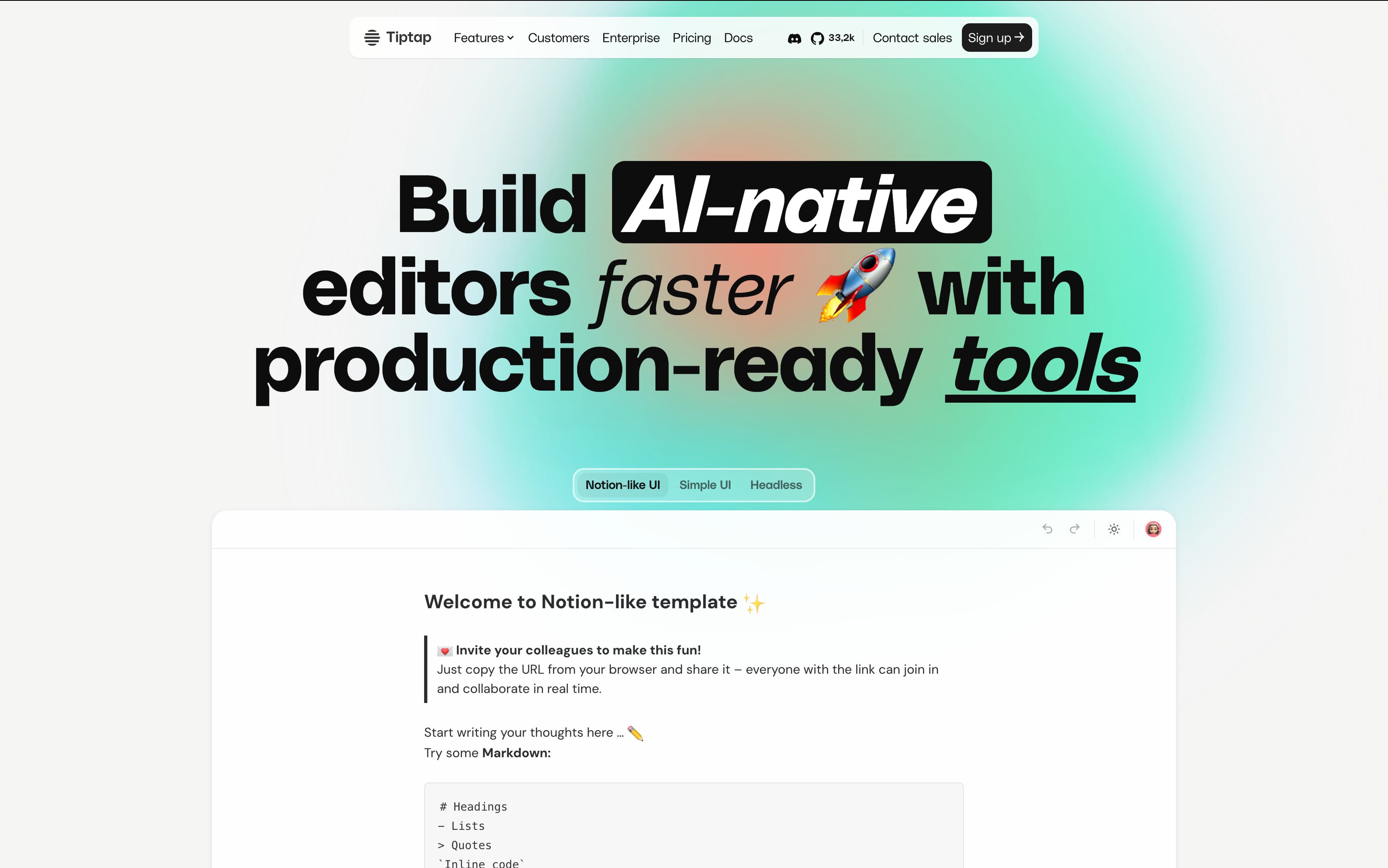The image size is (1388, 868).
Task: Select the Notion-like UI tab
Action: 623,485
